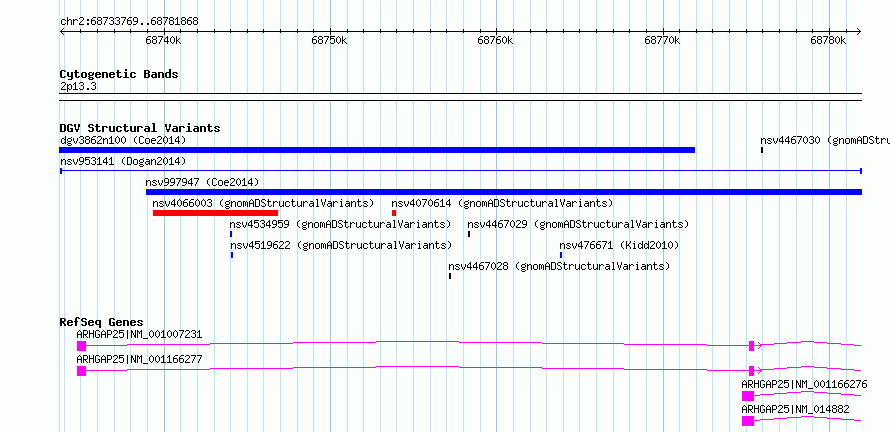Click the nsv4066003 (gnomADStructuralVariants) label
This screenshot has height=432, width=890.
(263, 203)
